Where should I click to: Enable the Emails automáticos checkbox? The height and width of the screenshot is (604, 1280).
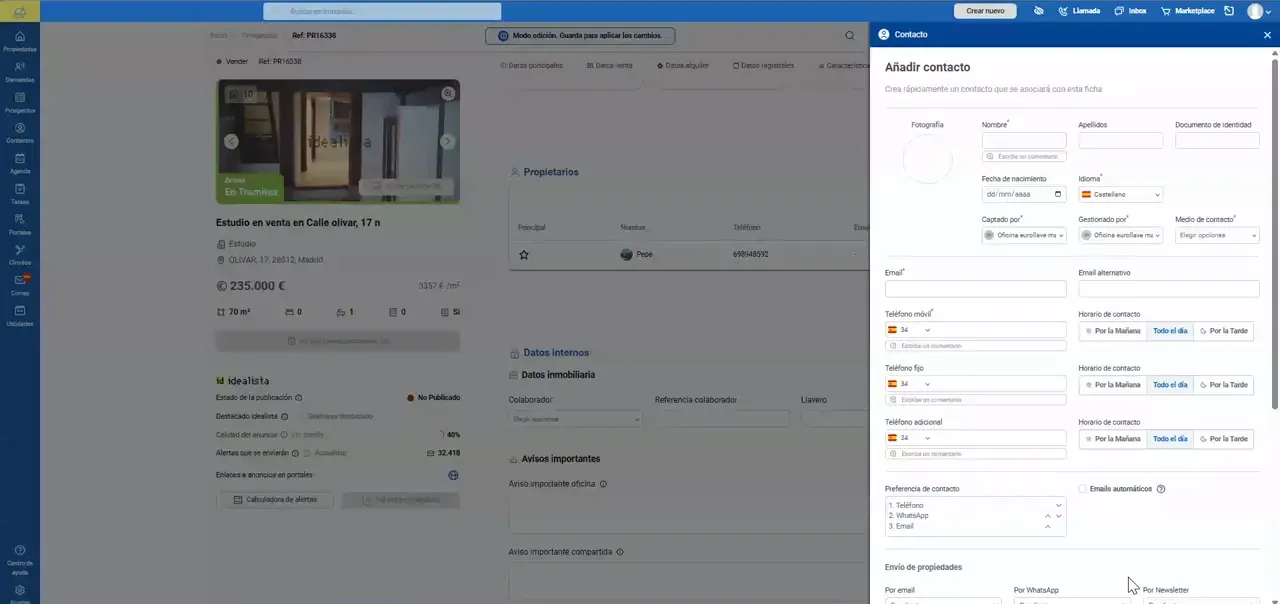click(1083, 489)
